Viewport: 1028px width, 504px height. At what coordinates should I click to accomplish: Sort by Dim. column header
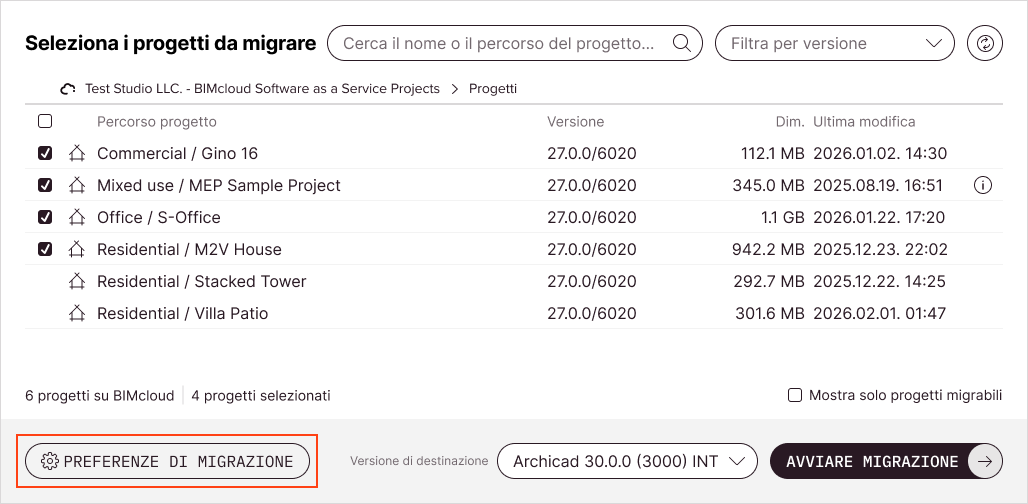click(x=790, y=121)
